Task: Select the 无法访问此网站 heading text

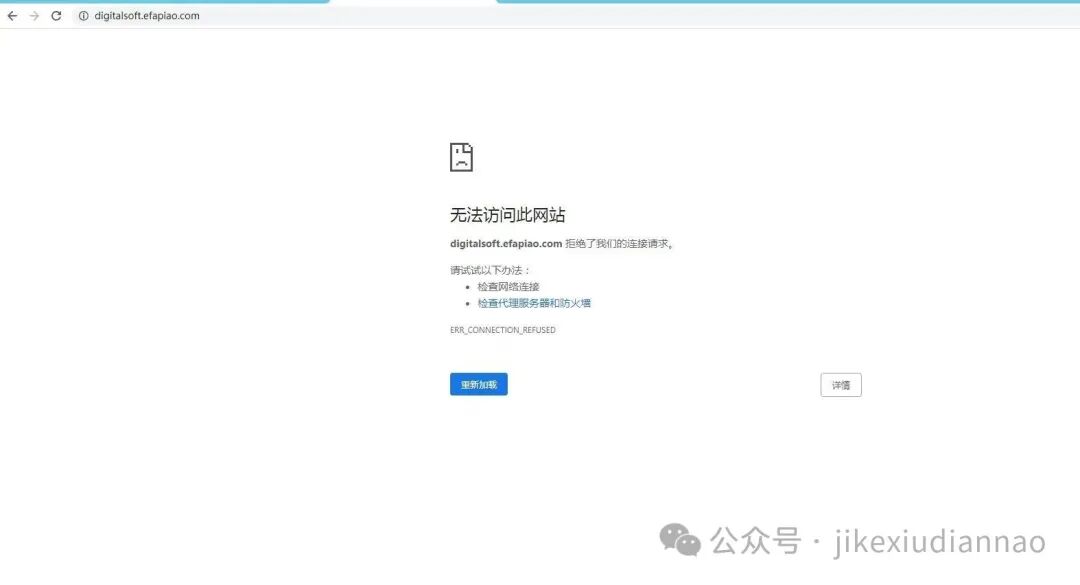Action: point(508,215)
